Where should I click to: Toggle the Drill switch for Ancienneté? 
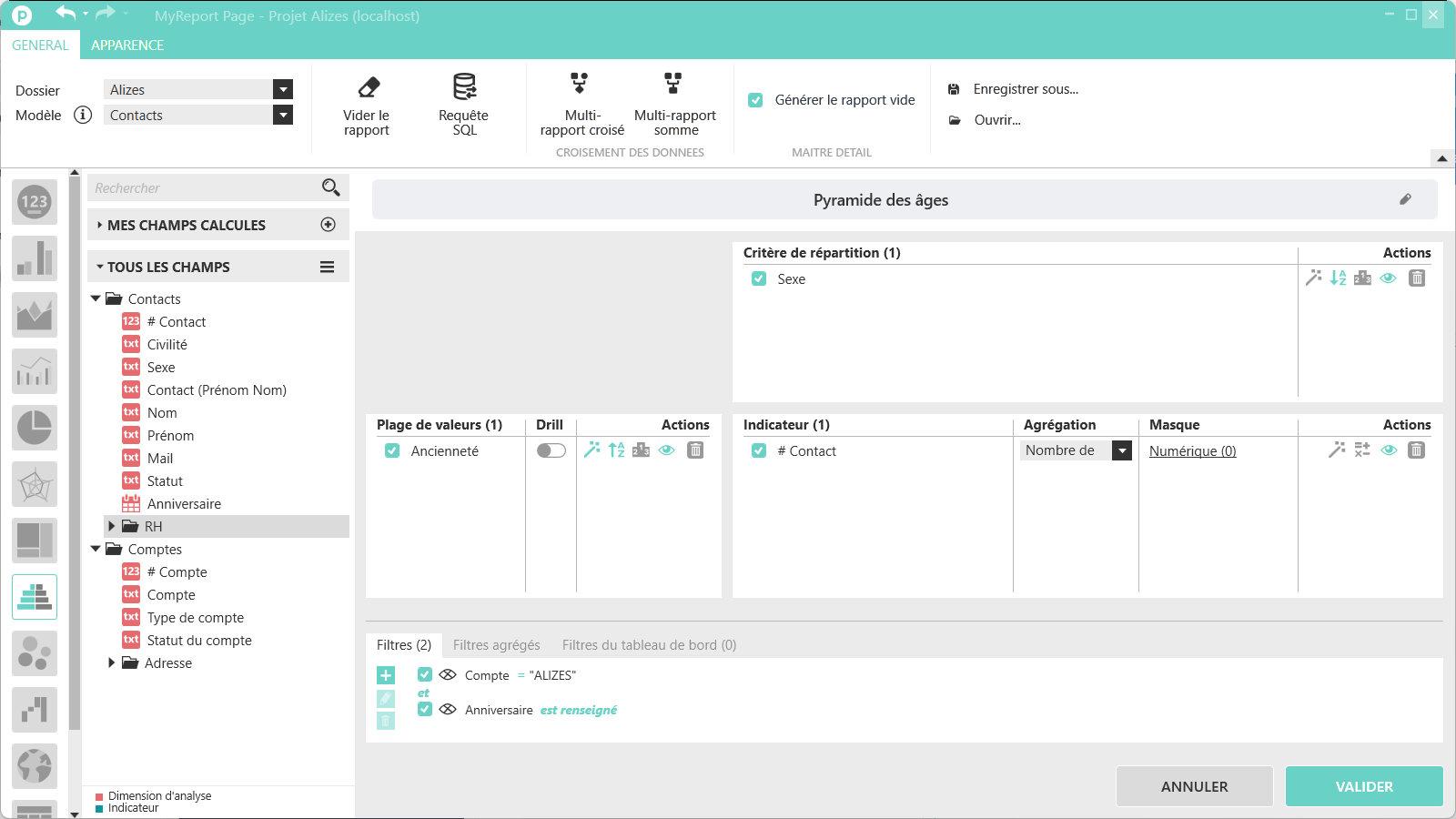[551, 450]
